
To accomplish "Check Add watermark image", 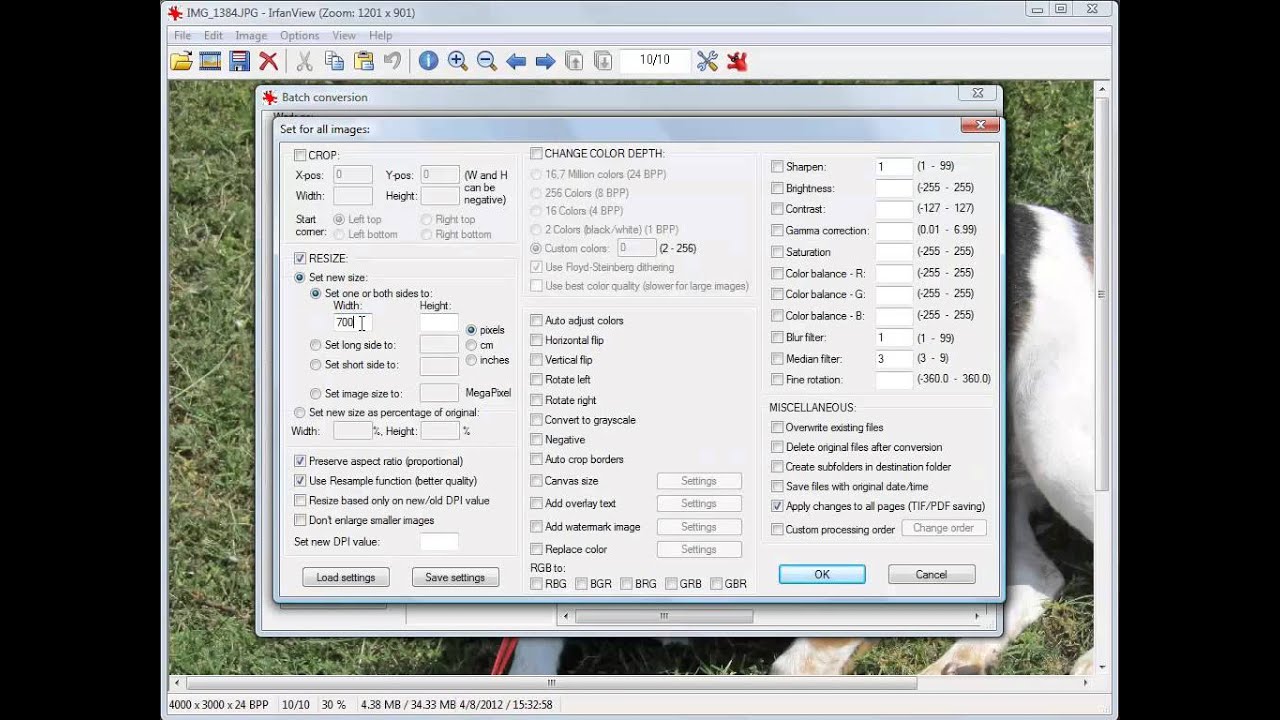I will (x=536, y=527).
